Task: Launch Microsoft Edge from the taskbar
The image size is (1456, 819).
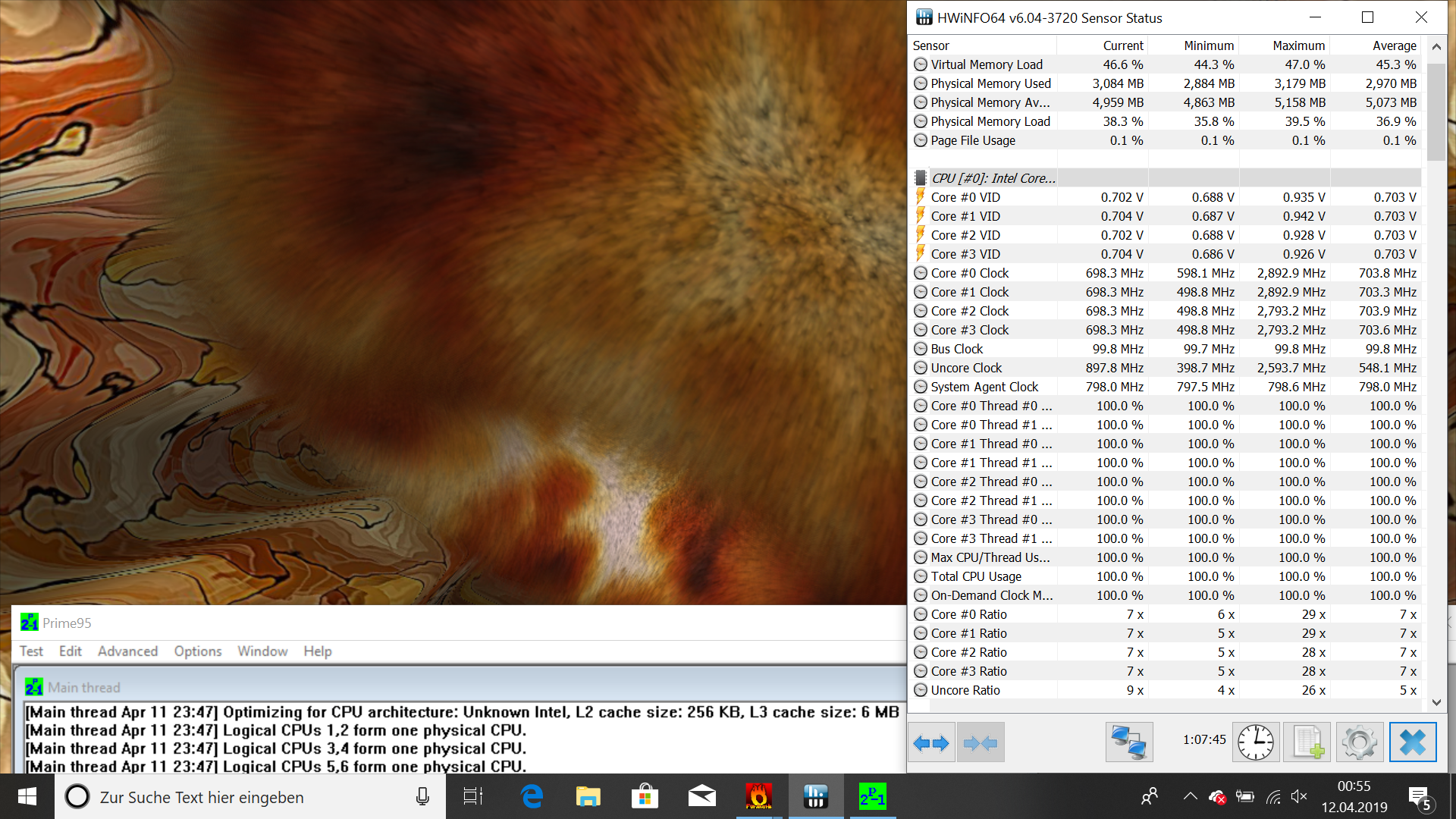Action: (x=532, y=796)
